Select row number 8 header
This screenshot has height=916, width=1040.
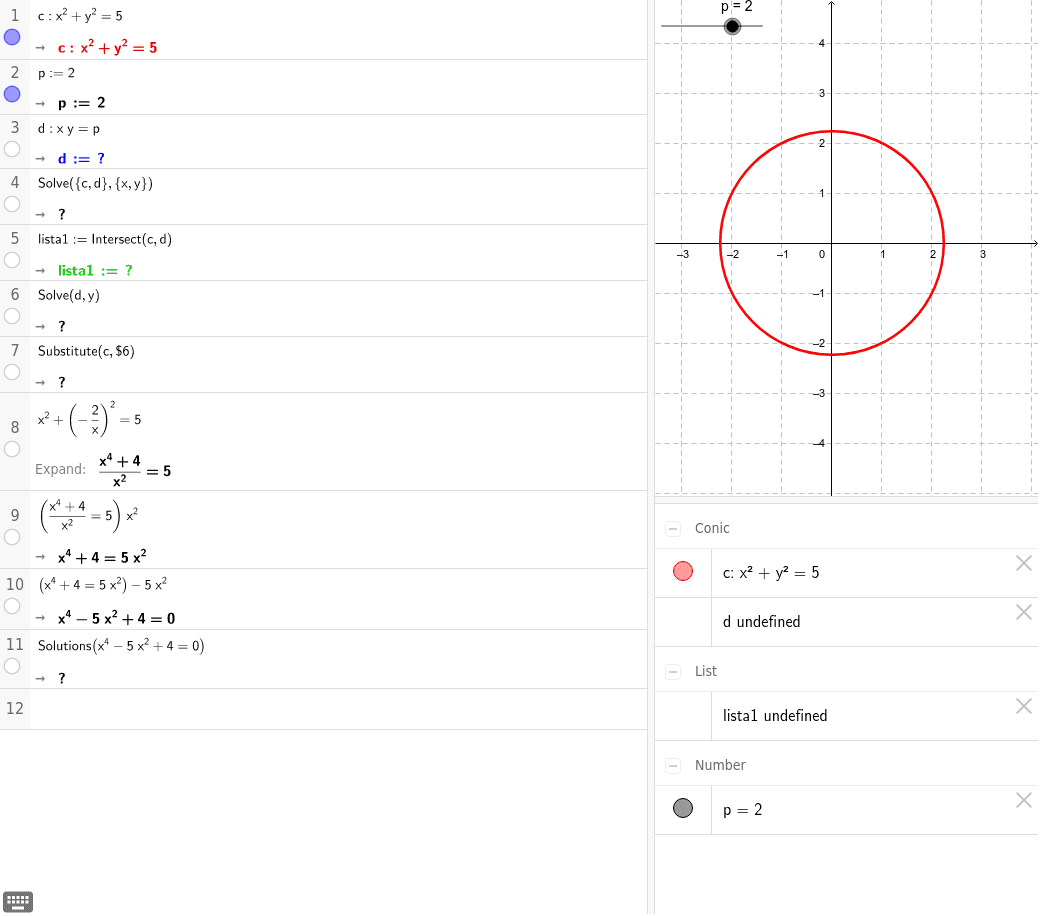point(15,427)
